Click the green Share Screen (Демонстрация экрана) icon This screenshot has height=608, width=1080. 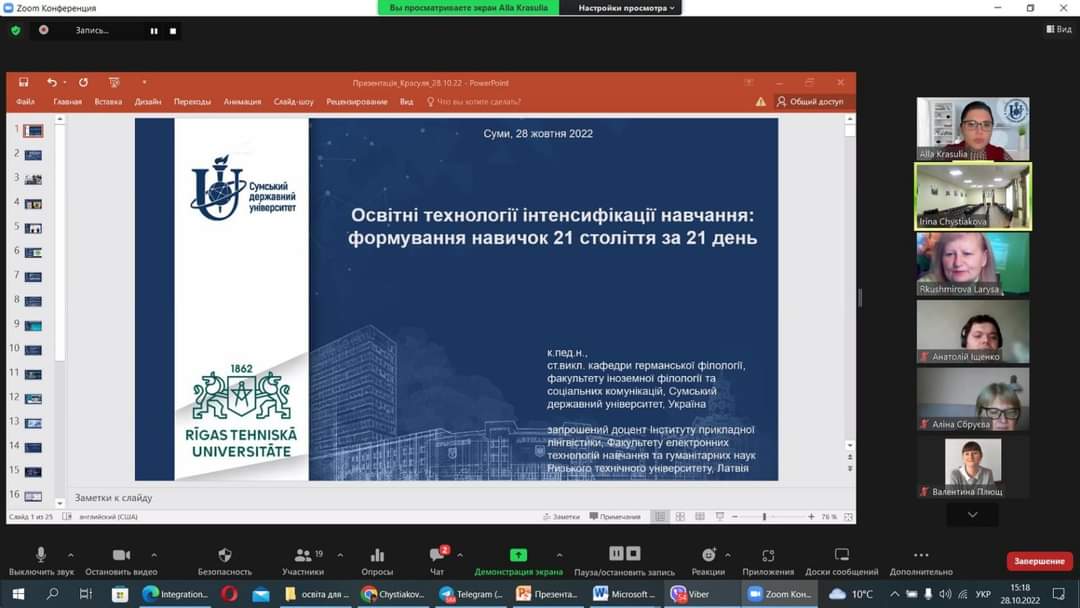click(518, 556)
